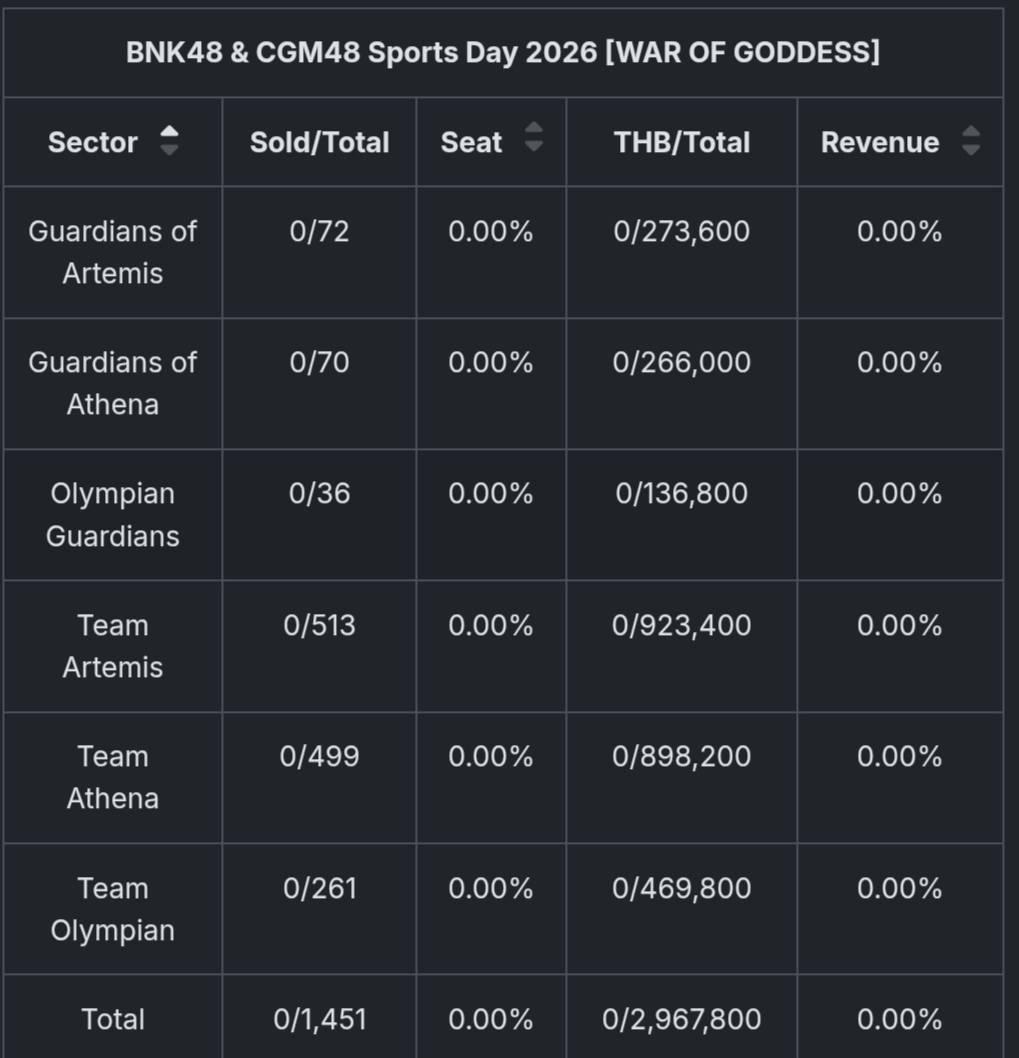This screenshot has height=1058, width=1019.
Task: Click the Total row label
Action: pyautogui.click(x=113, y=1020)
